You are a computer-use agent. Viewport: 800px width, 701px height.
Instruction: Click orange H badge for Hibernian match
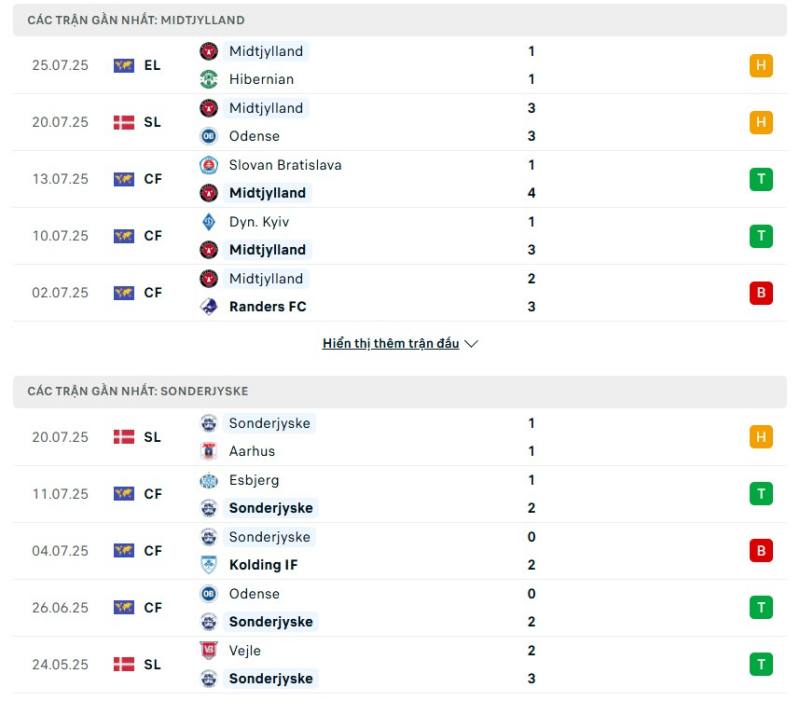(761, 65)
